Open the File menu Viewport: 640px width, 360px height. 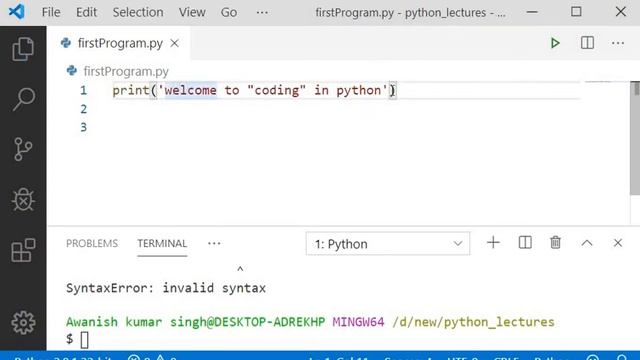pos(51,12)
